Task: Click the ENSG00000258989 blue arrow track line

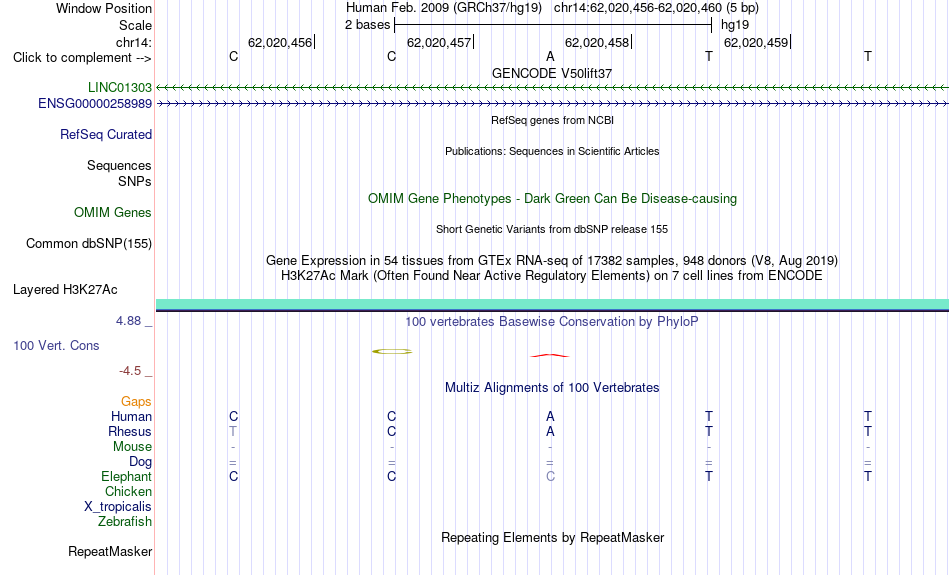Action: click(553, 104)
